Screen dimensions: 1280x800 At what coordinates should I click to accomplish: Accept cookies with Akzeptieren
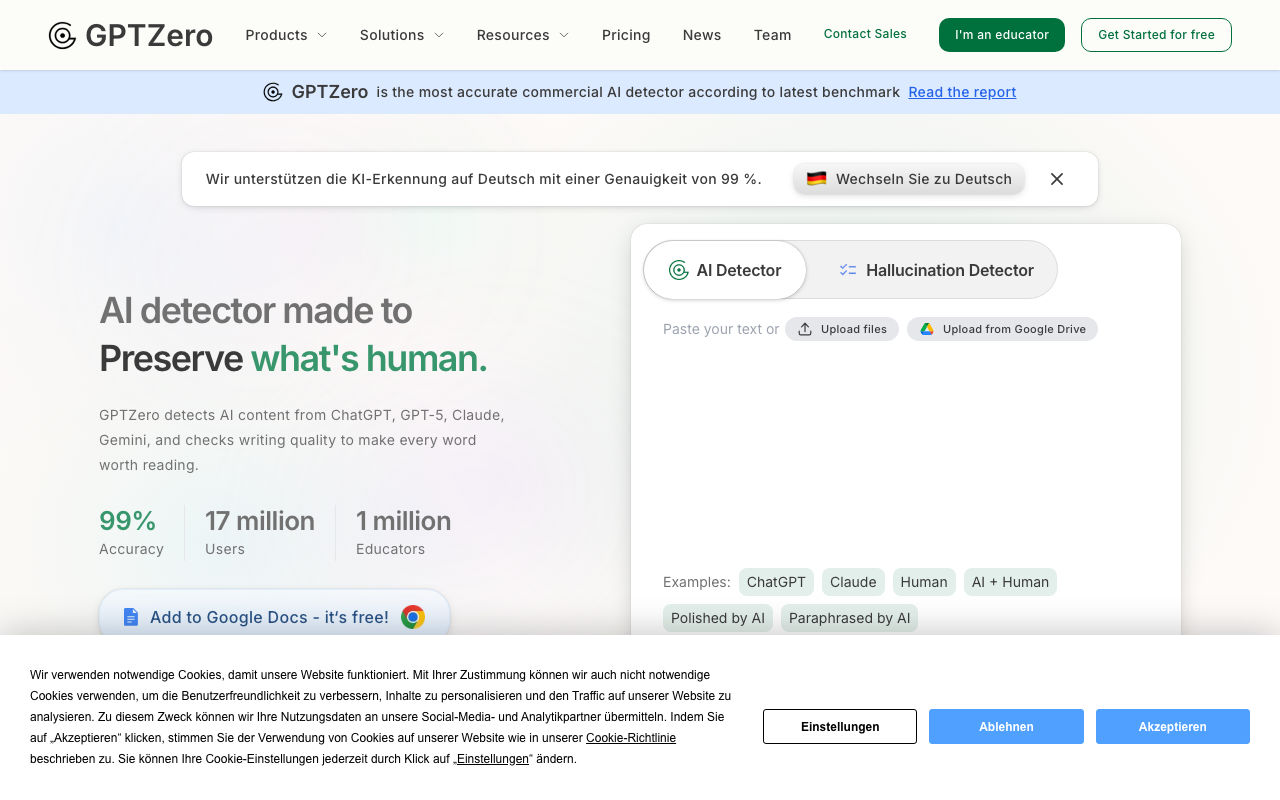[x=1173, y=727]
